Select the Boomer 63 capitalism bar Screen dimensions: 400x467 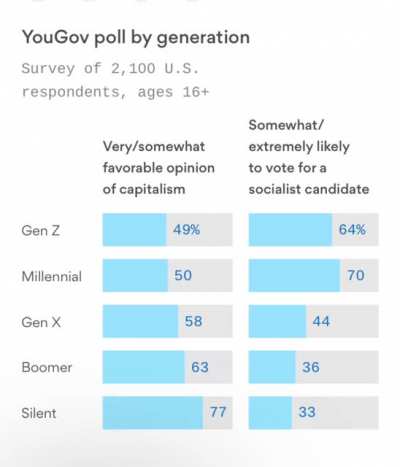pyautogui.click(x=167, y=367)
